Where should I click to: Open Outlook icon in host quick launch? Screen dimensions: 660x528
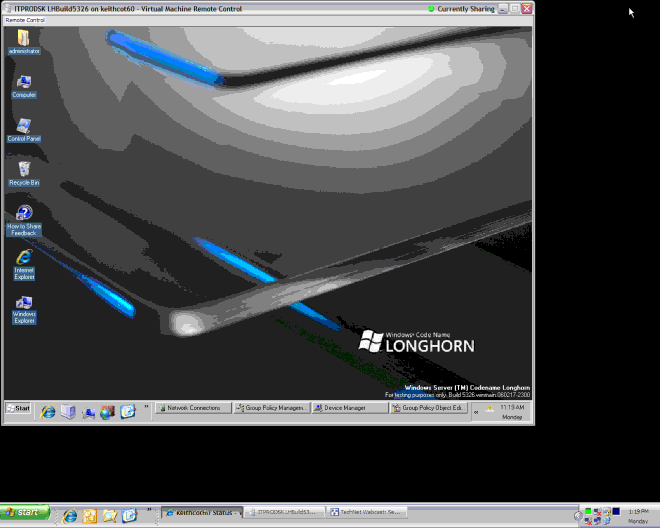pyautogui.click(x=90, y=516)
